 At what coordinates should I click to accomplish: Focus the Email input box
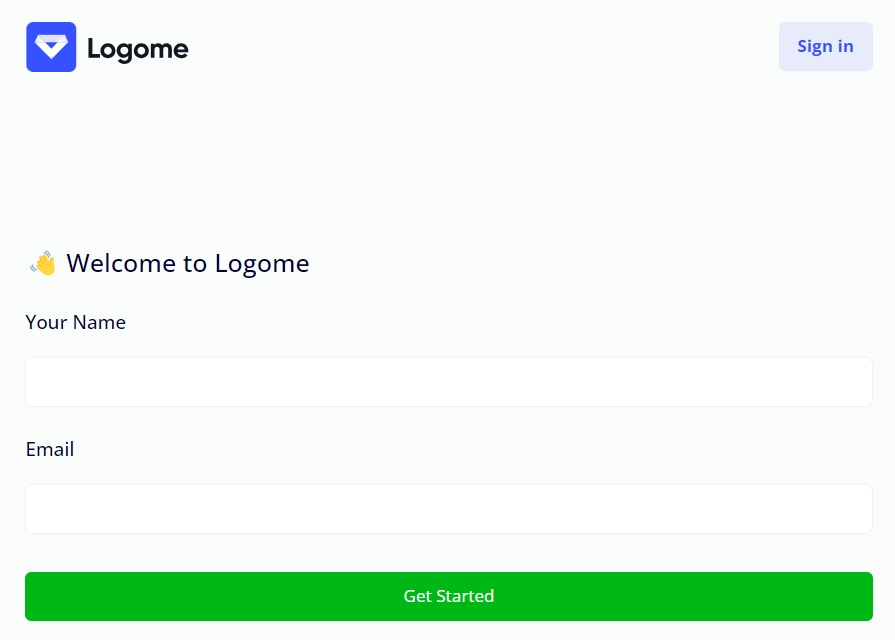click(448, 508)
